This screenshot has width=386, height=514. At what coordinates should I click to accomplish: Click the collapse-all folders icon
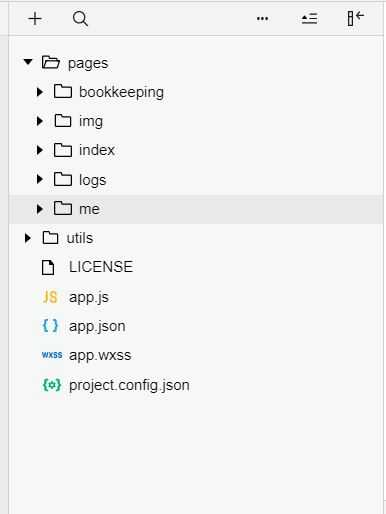coord(309,19)
